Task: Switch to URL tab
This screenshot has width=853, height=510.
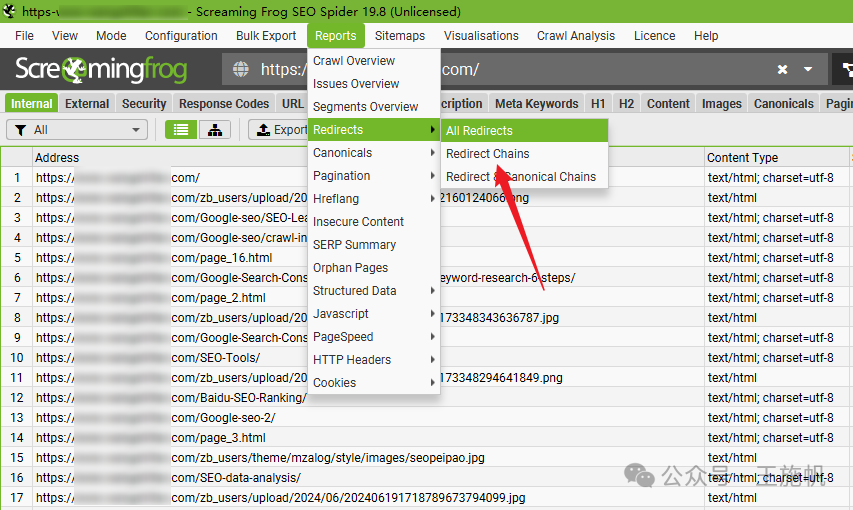Action: [292, 103]
